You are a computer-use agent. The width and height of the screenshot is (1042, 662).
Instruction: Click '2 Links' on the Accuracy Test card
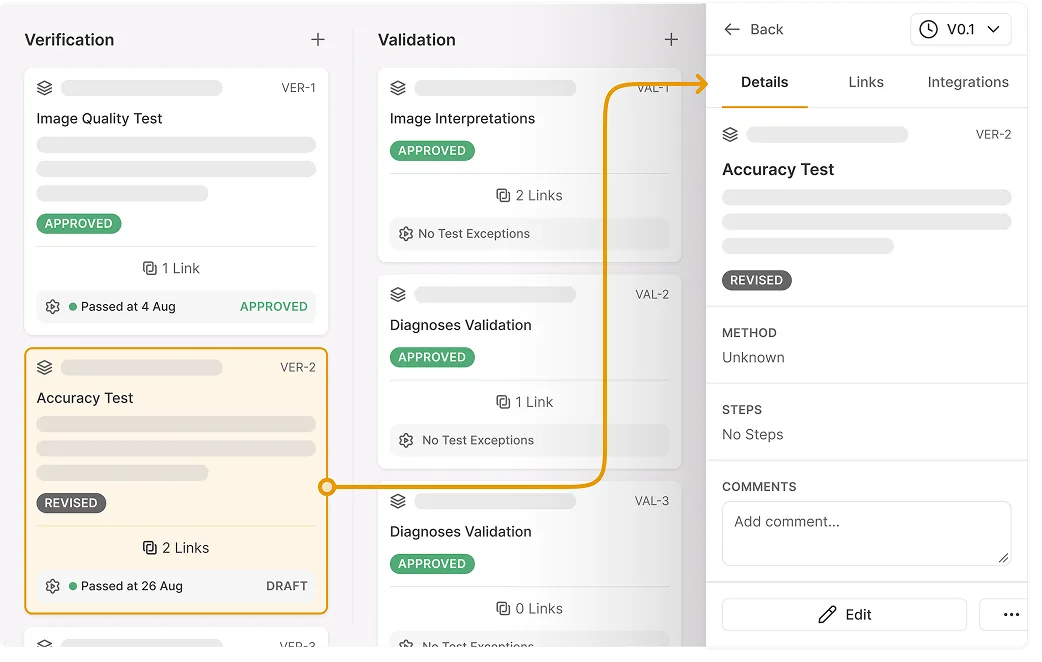pyautogui.click(x=186, y=548)
